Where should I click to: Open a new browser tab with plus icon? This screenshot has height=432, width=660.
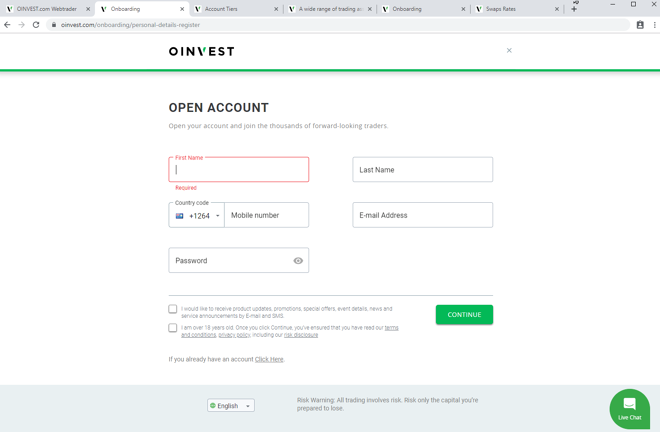click(574, 9)
